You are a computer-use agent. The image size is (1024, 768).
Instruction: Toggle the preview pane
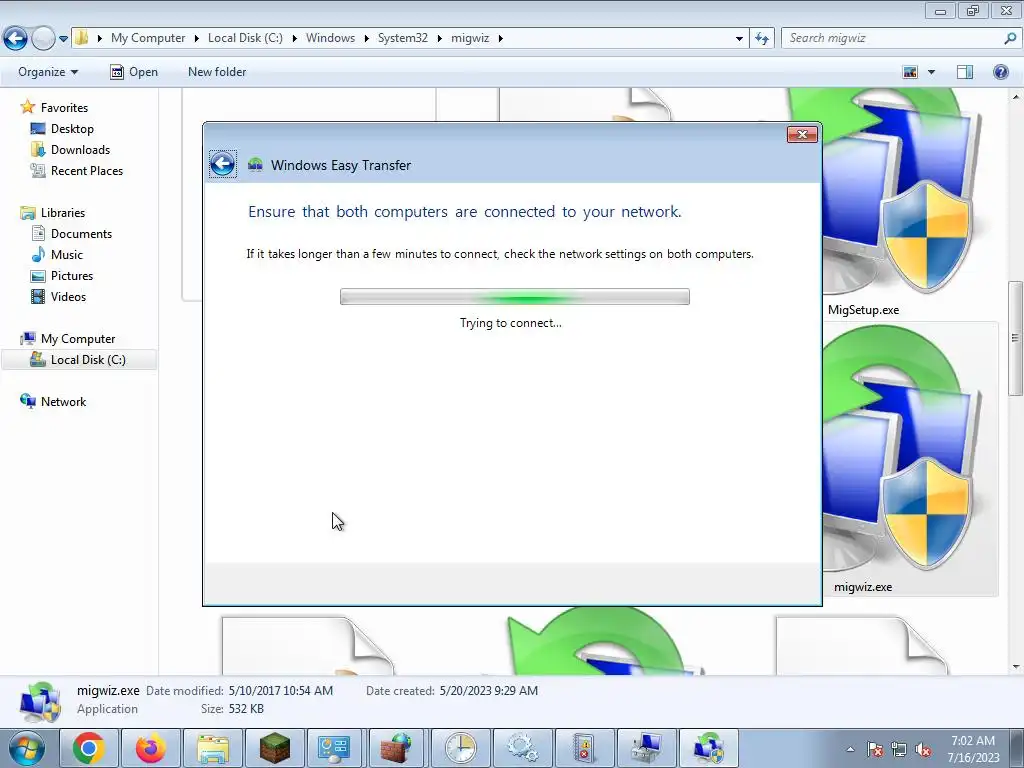tap(965, 72)
